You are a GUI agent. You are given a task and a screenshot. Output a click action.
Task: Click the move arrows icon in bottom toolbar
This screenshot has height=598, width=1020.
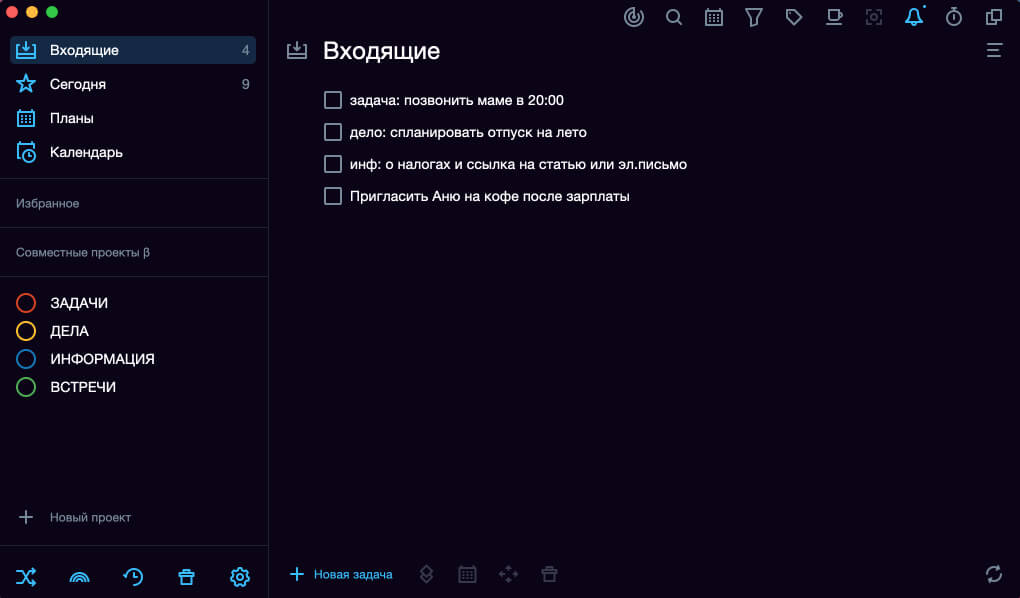pyautogui.click(x=508, y=574)
